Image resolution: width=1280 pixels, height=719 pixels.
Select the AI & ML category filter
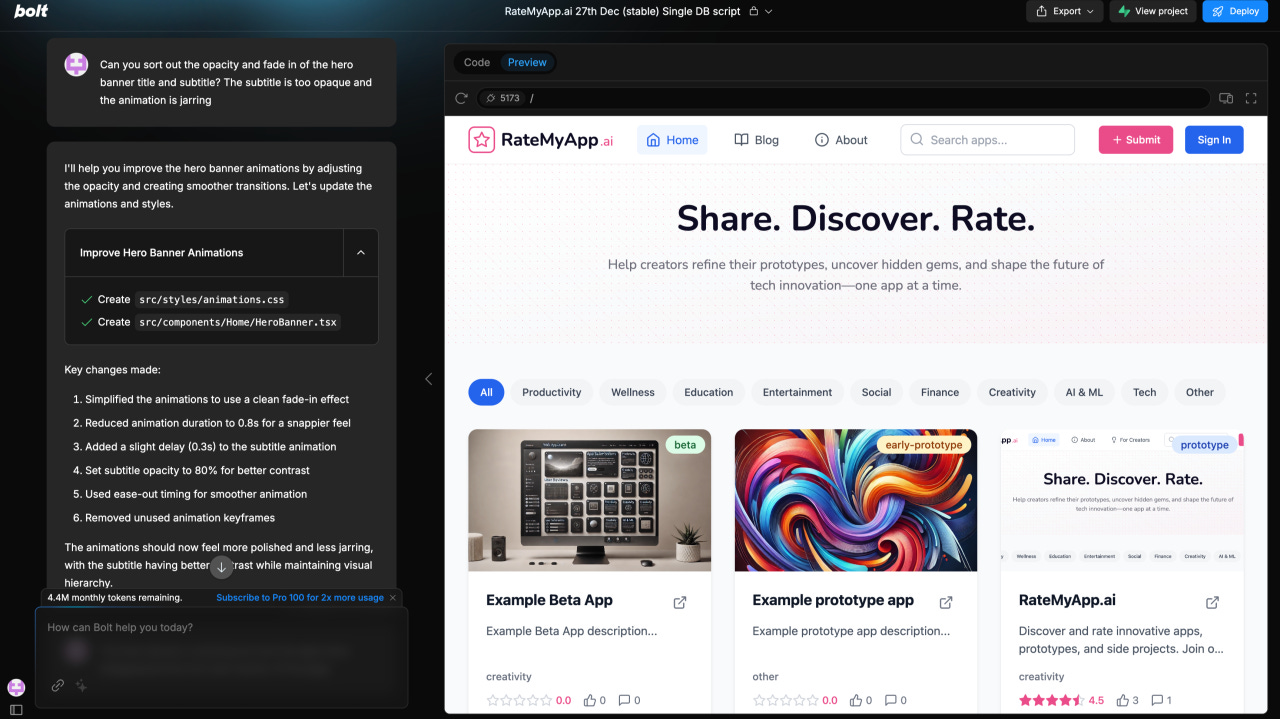[1084, 392]
